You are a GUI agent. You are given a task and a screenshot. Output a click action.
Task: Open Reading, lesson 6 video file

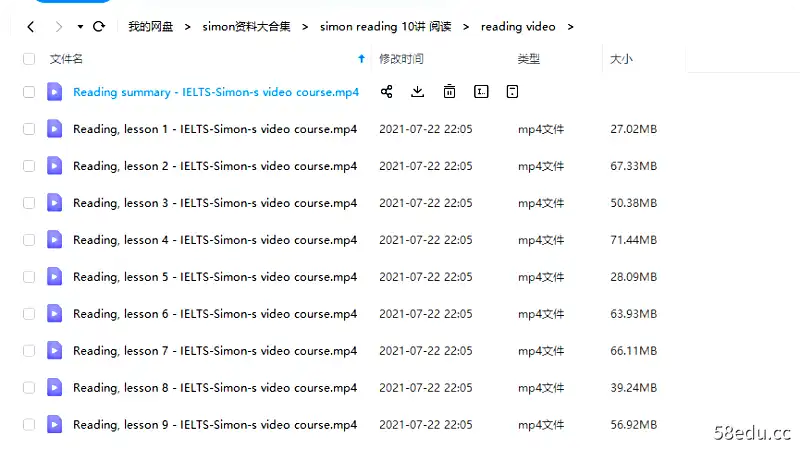[x=215, y=314]
